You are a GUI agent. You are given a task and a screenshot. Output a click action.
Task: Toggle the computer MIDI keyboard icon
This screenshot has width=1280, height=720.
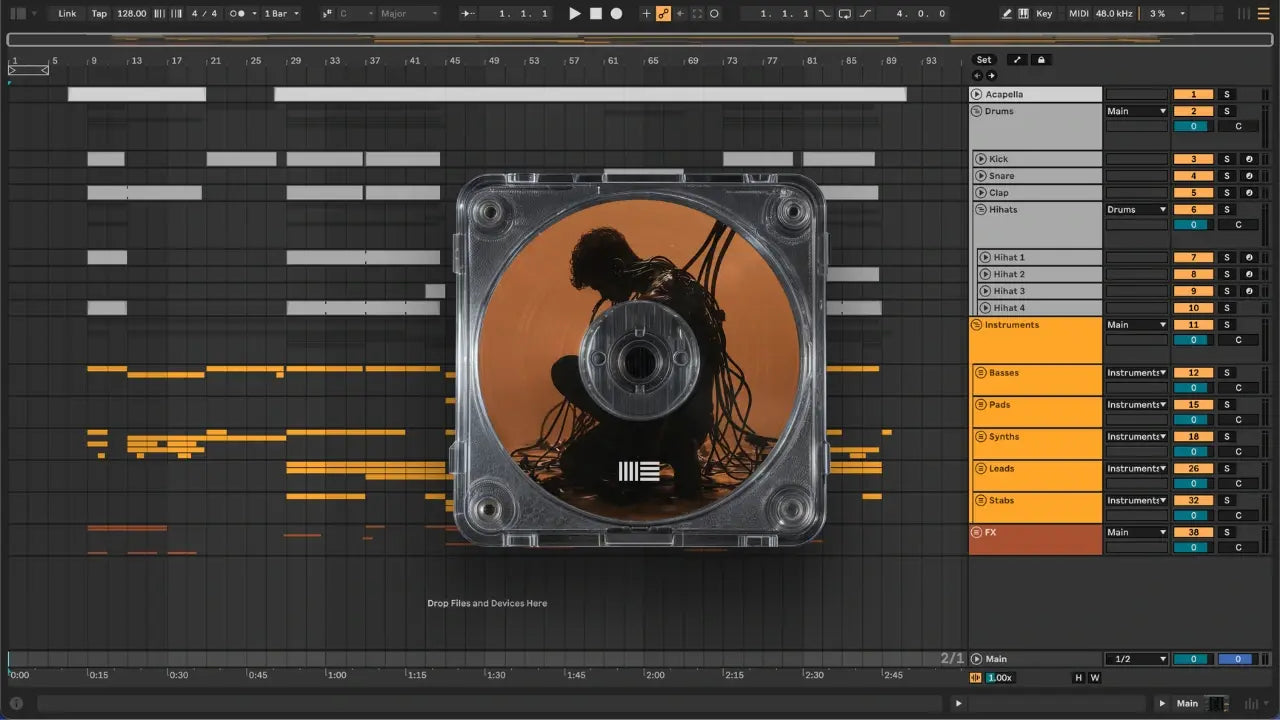(x=1023, y=14)
